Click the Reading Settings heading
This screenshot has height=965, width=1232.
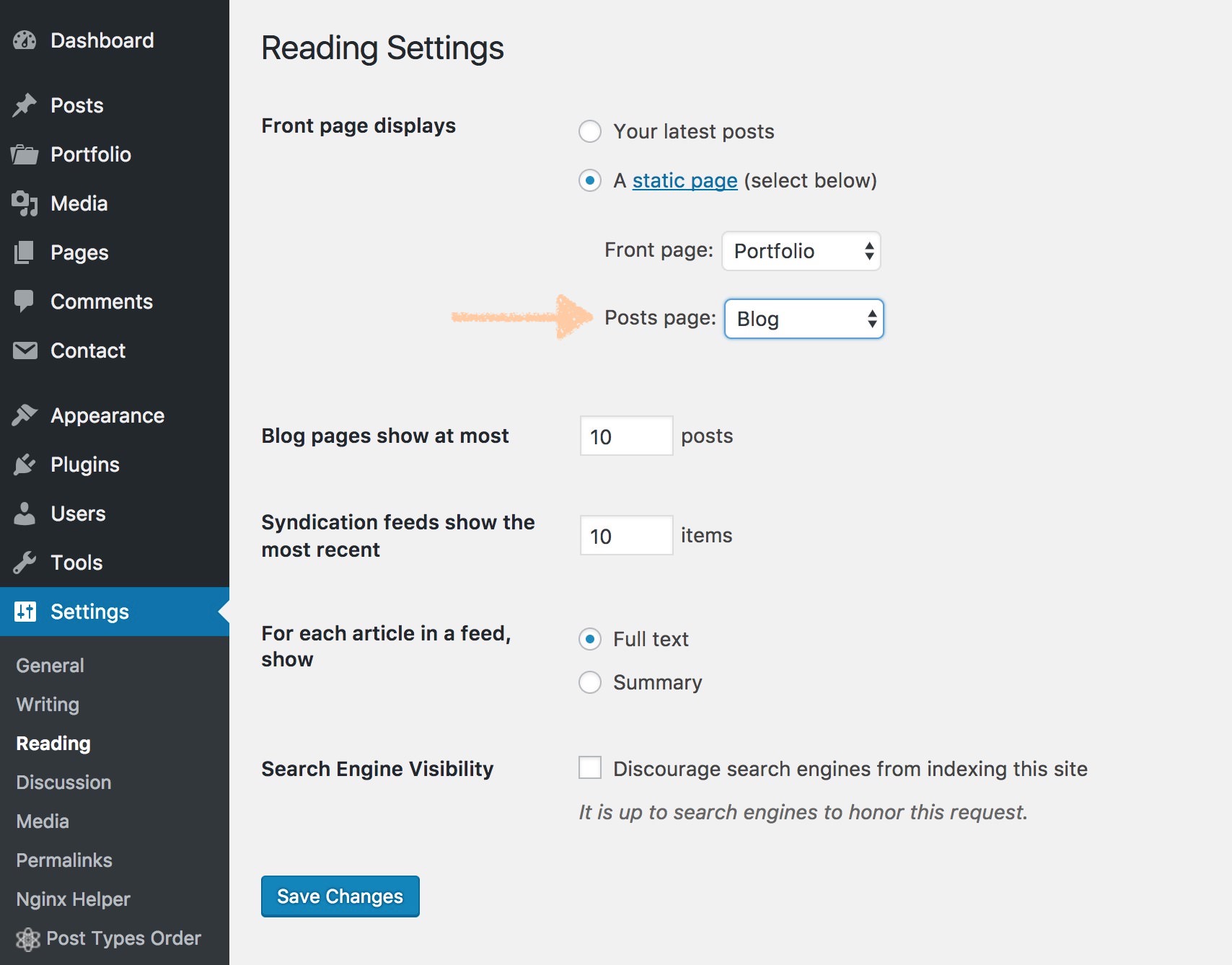tap(382, 49)
